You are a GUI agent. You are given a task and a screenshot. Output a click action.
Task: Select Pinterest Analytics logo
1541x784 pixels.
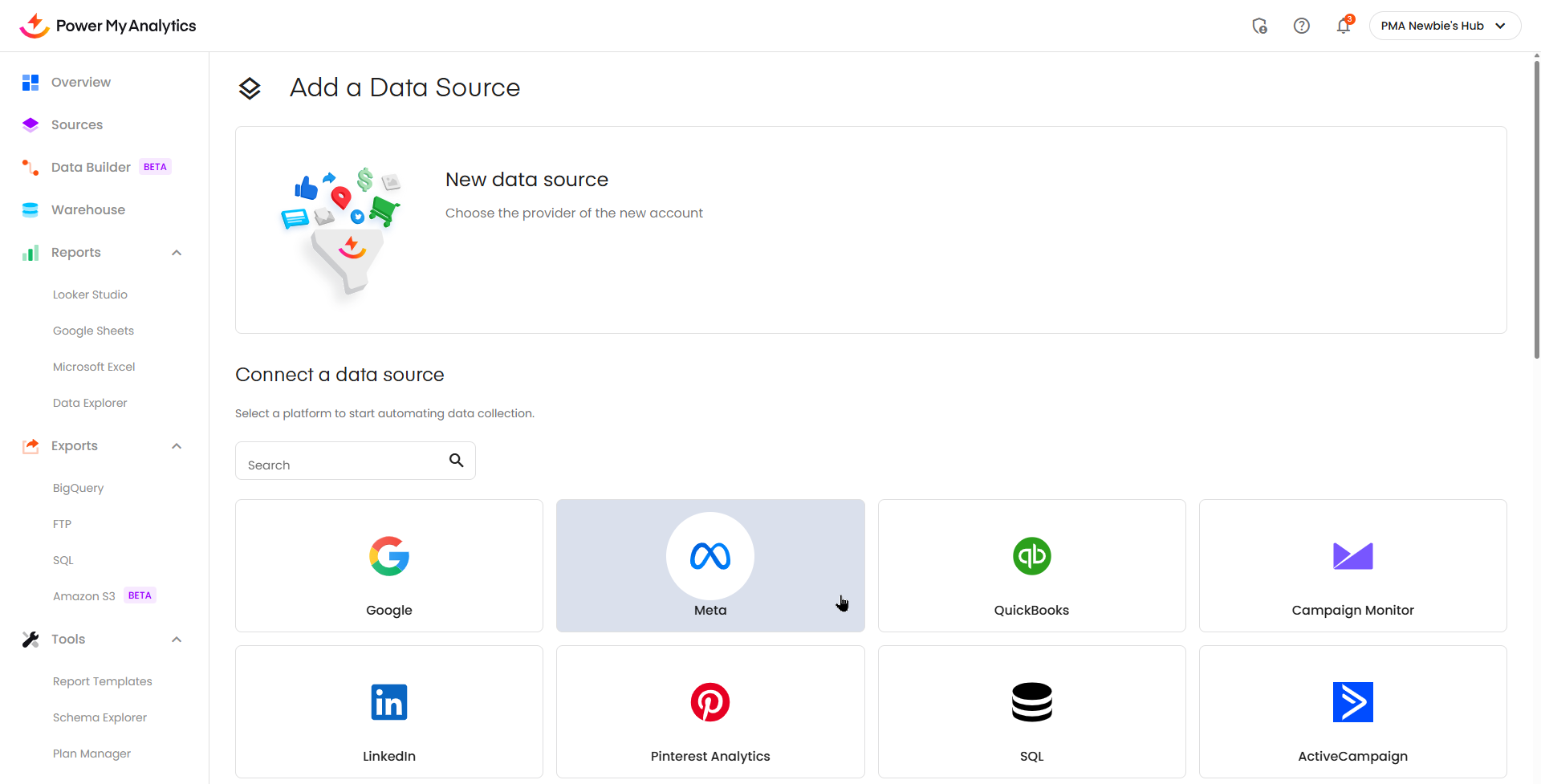point(710,702)
